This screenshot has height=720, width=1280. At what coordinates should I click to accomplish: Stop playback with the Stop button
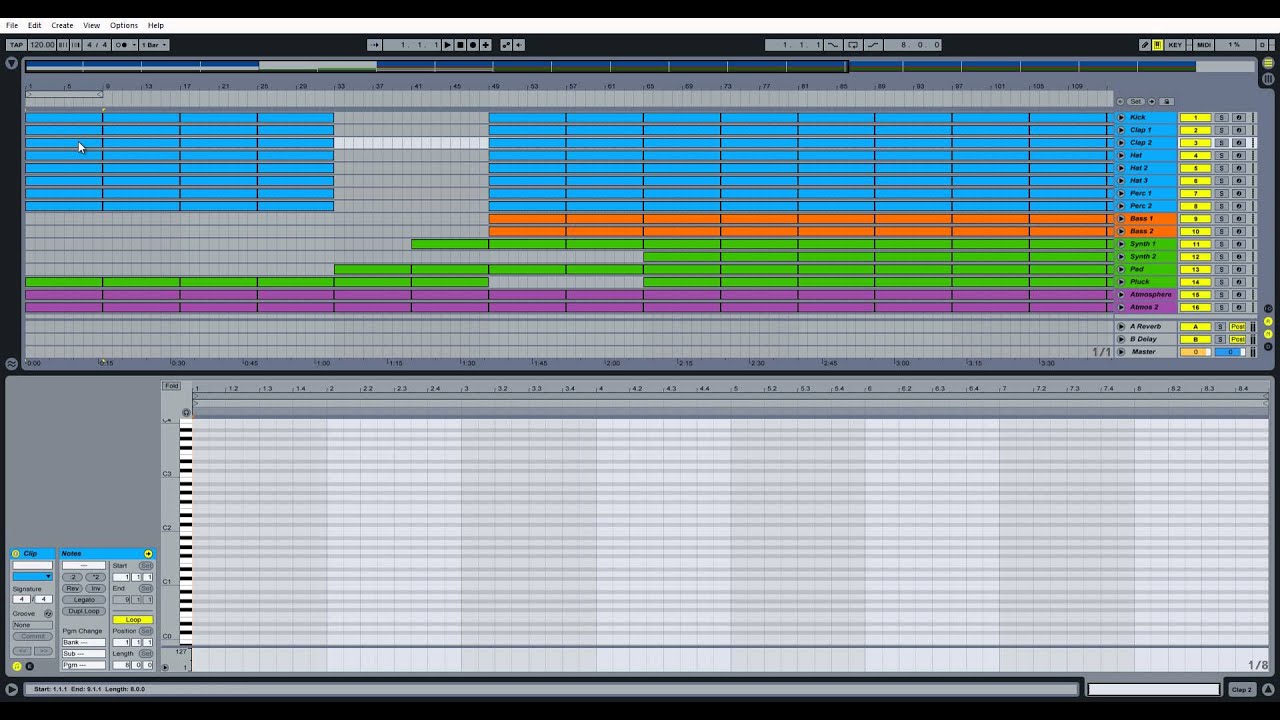[460, 45]
